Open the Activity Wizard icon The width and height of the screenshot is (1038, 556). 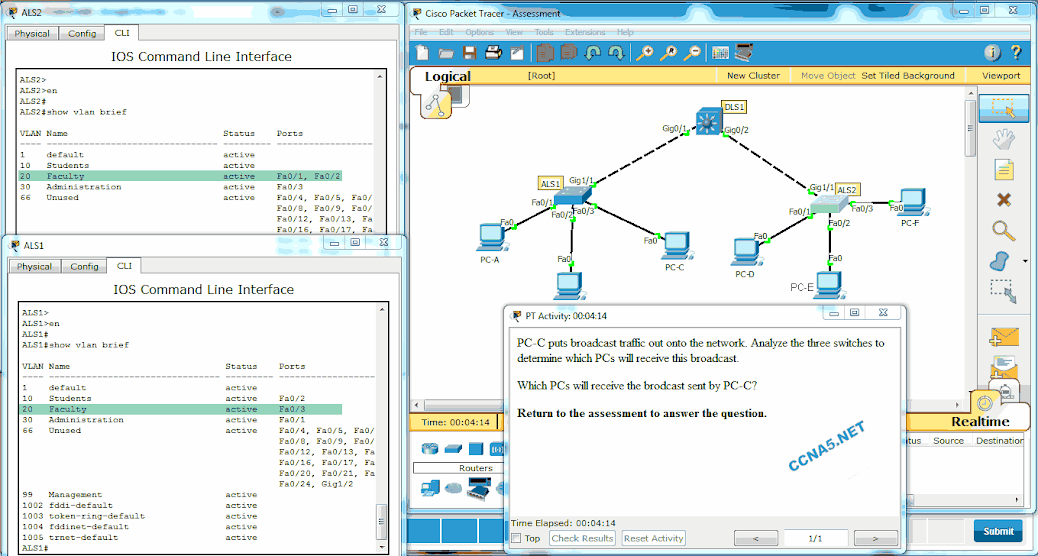click(517, 53)
